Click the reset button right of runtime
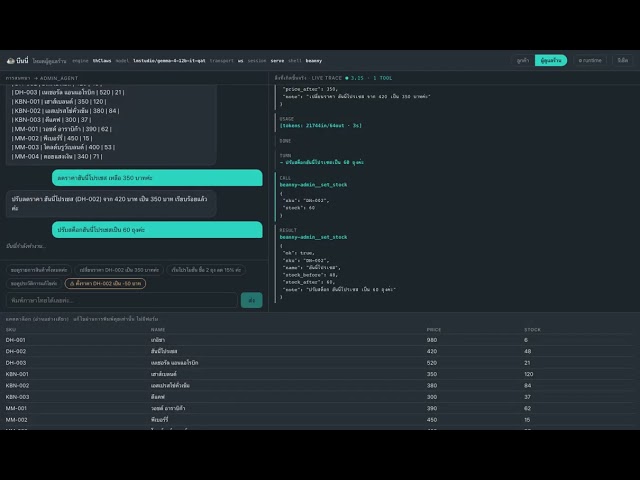The height and width of the screenshot is (480, 640). coord(622,60)
